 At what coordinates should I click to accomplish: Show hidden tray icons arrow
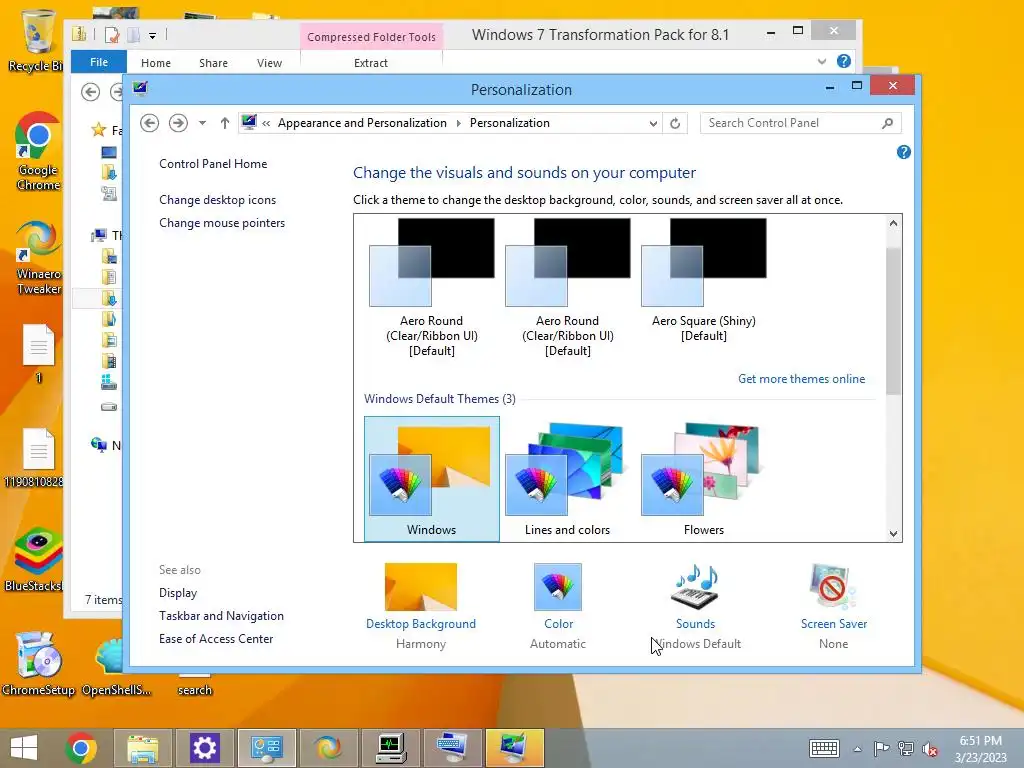pos(857,749)
